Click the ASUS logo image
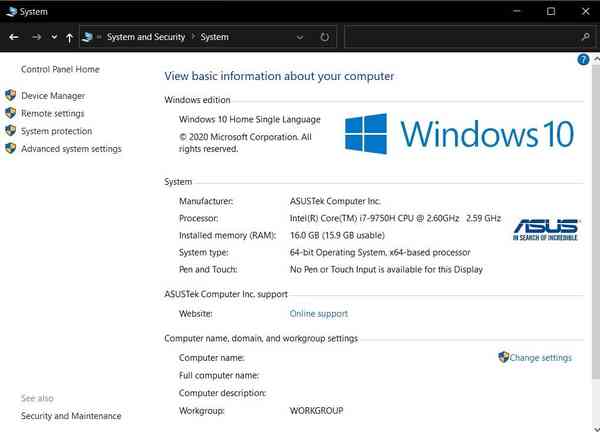Screen dimensions: 600x432 pos(546,230)
